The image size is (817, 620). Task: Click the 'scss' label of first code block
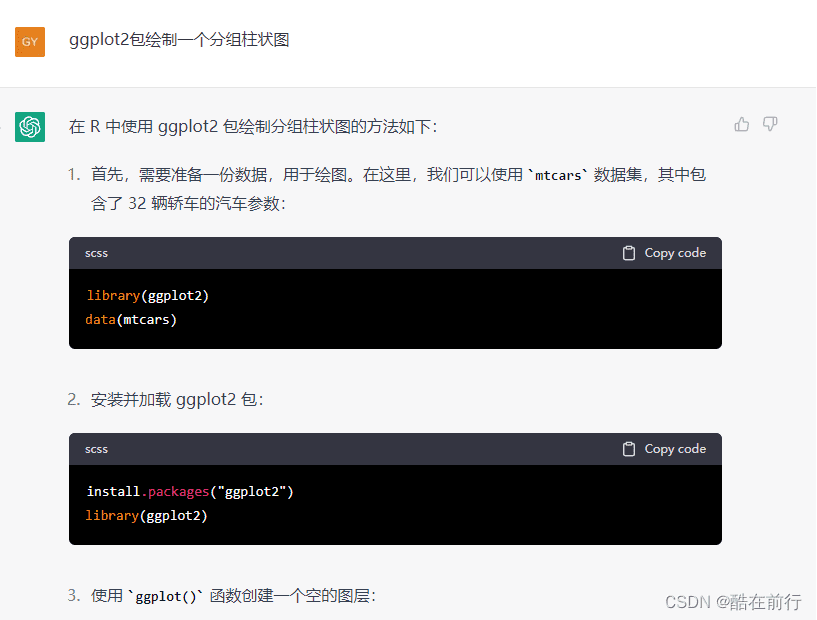point(96,253)
